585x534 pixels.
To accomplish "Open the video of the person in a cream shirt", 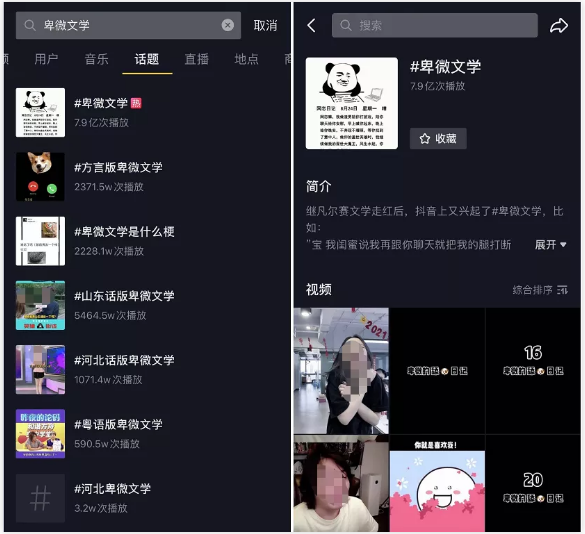I will tap(341, 484).
